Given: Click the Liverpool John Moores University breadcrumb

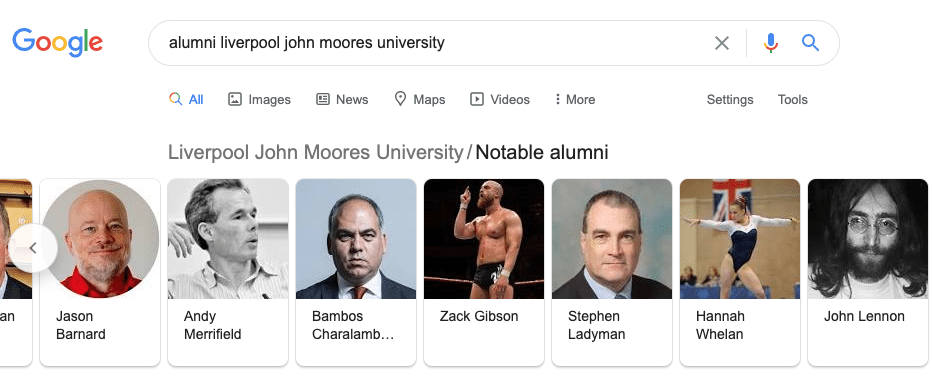Looking at the screenshot, I should click(315, 152).
